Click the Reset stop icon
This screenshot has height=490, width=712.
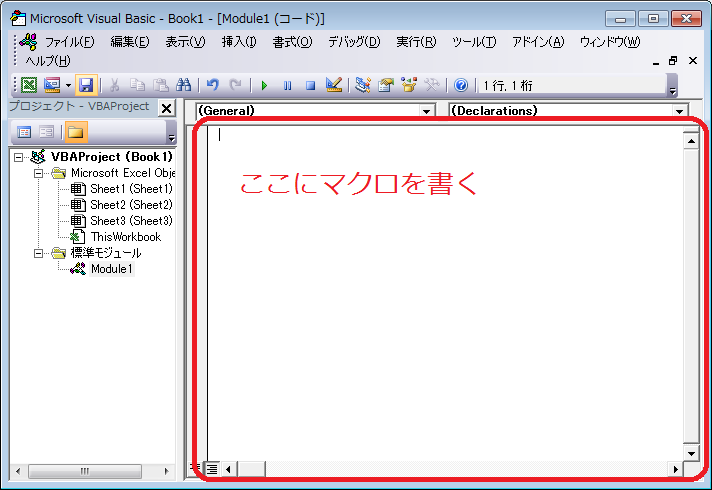(x=310, y=85)
